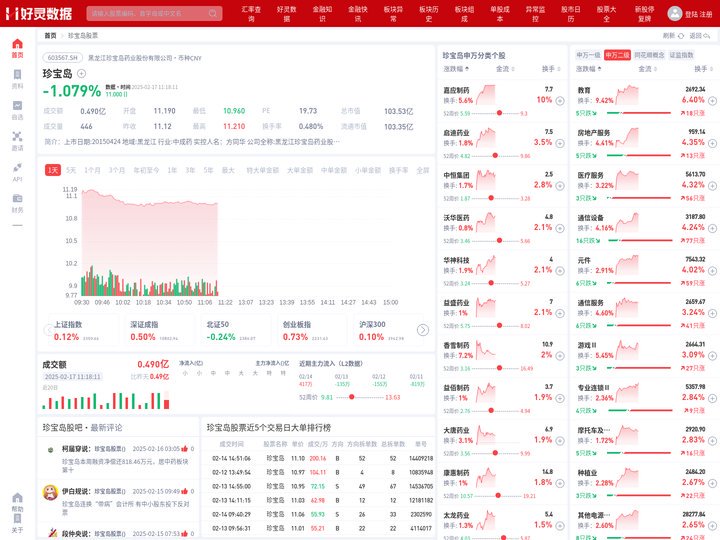
Task: Click the 返回 back icon
Action: click(x=707, y=36)
